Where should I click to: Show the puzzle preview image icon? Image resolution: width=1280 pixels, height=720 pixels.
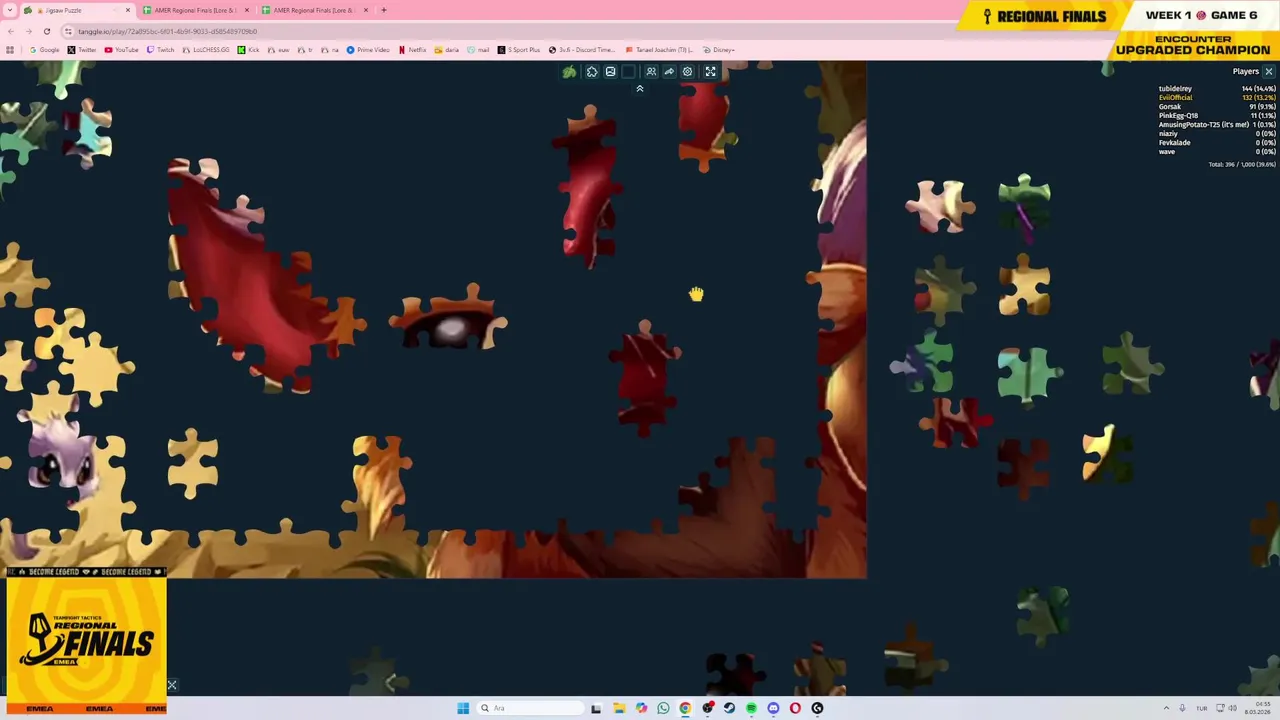(610, 72)
